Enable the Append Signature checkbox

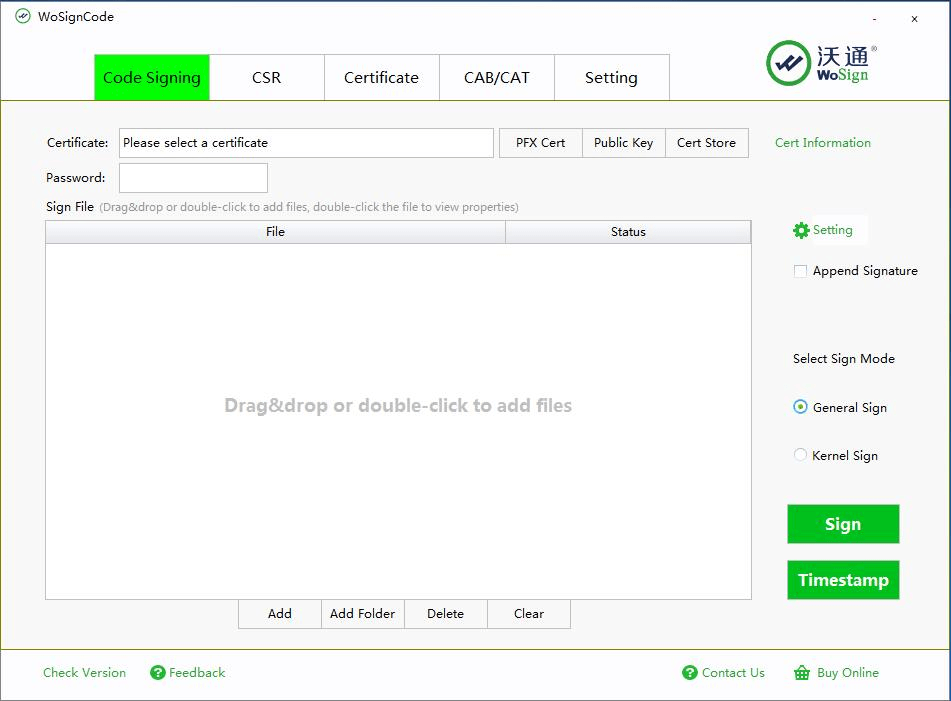click(x=800, y=271)
